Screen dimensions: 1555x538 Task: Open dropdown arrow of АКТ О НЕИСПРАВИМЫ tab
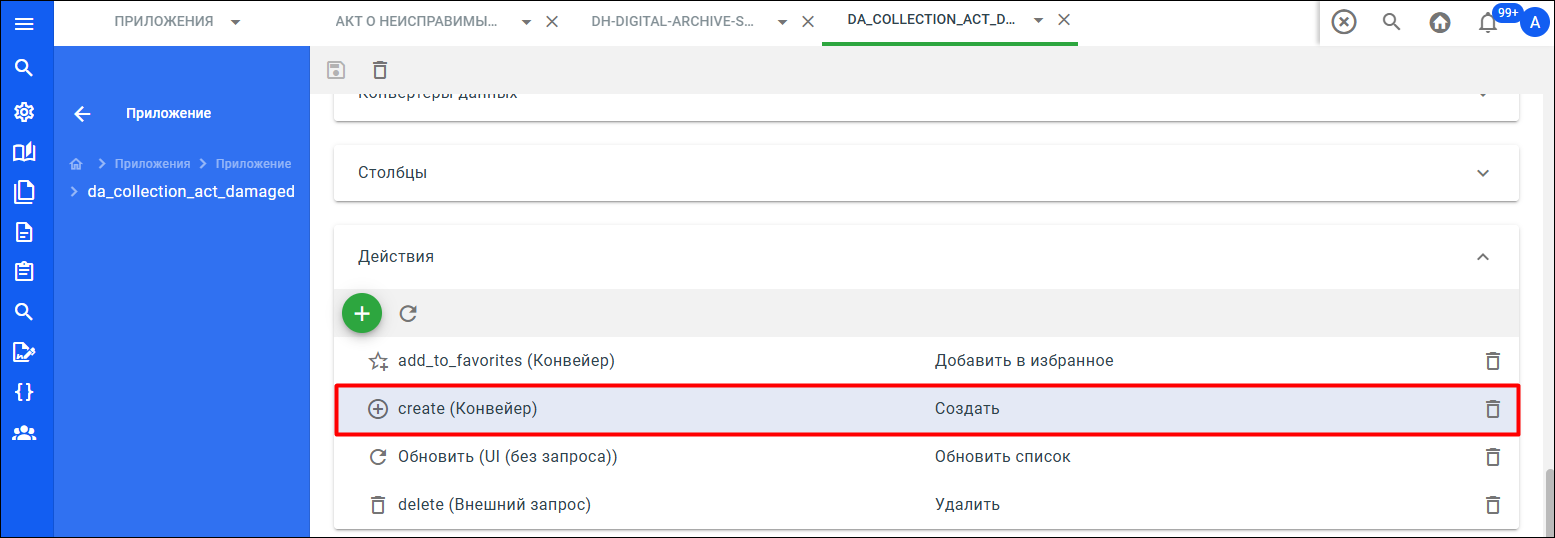pos(527,22)
